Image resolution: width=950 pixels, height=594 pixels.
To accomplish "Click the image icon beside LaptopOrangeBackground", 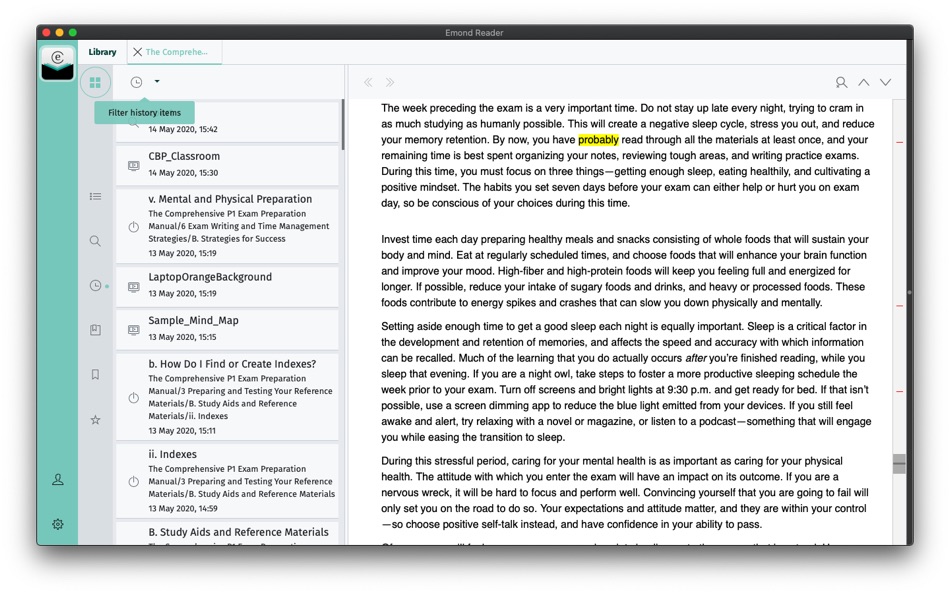I will click(134, 287).
